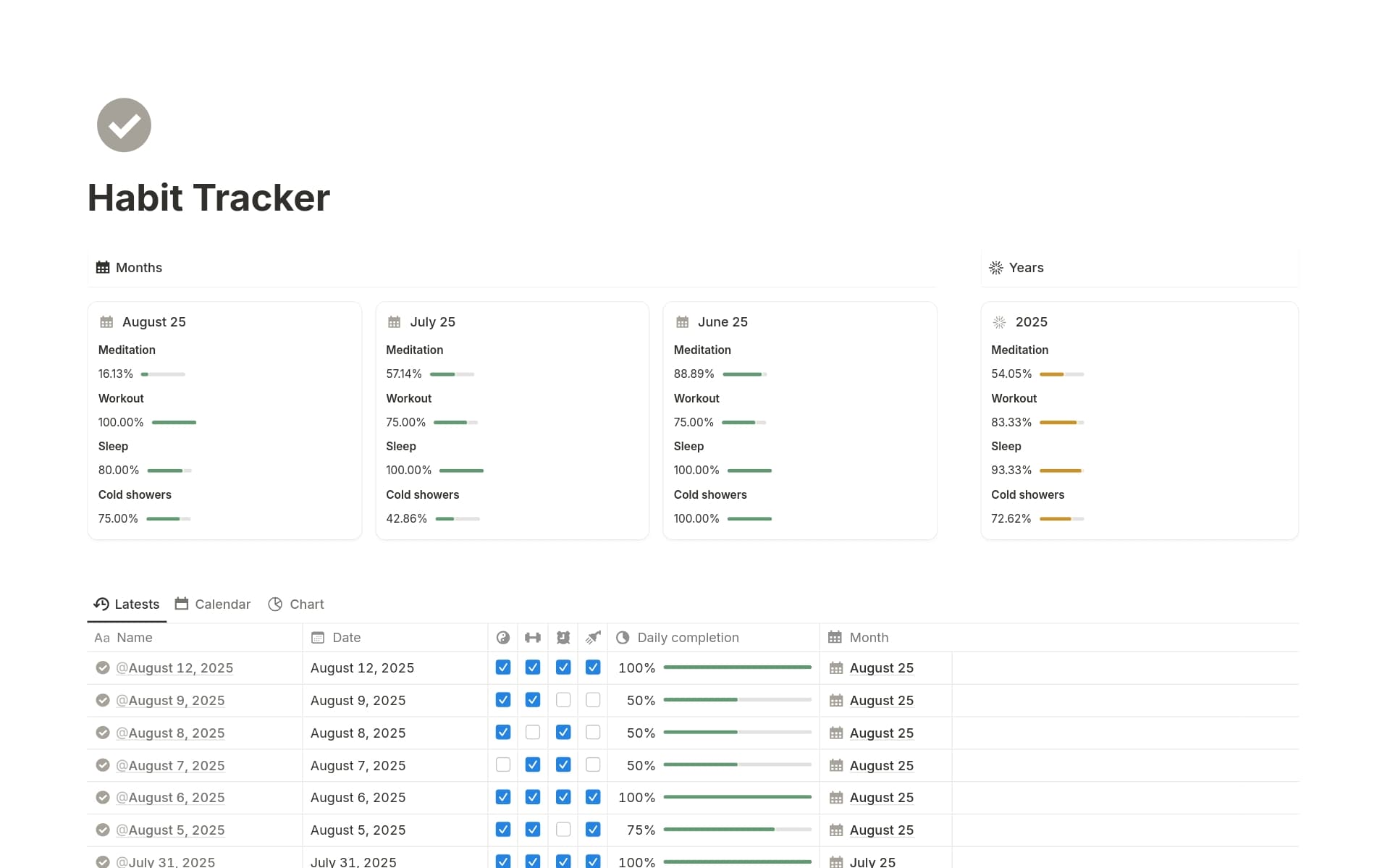The height and width of the screenshot is (868, 1390).
Task: Open the August 25 month link in table
Action: pos(881,667)
